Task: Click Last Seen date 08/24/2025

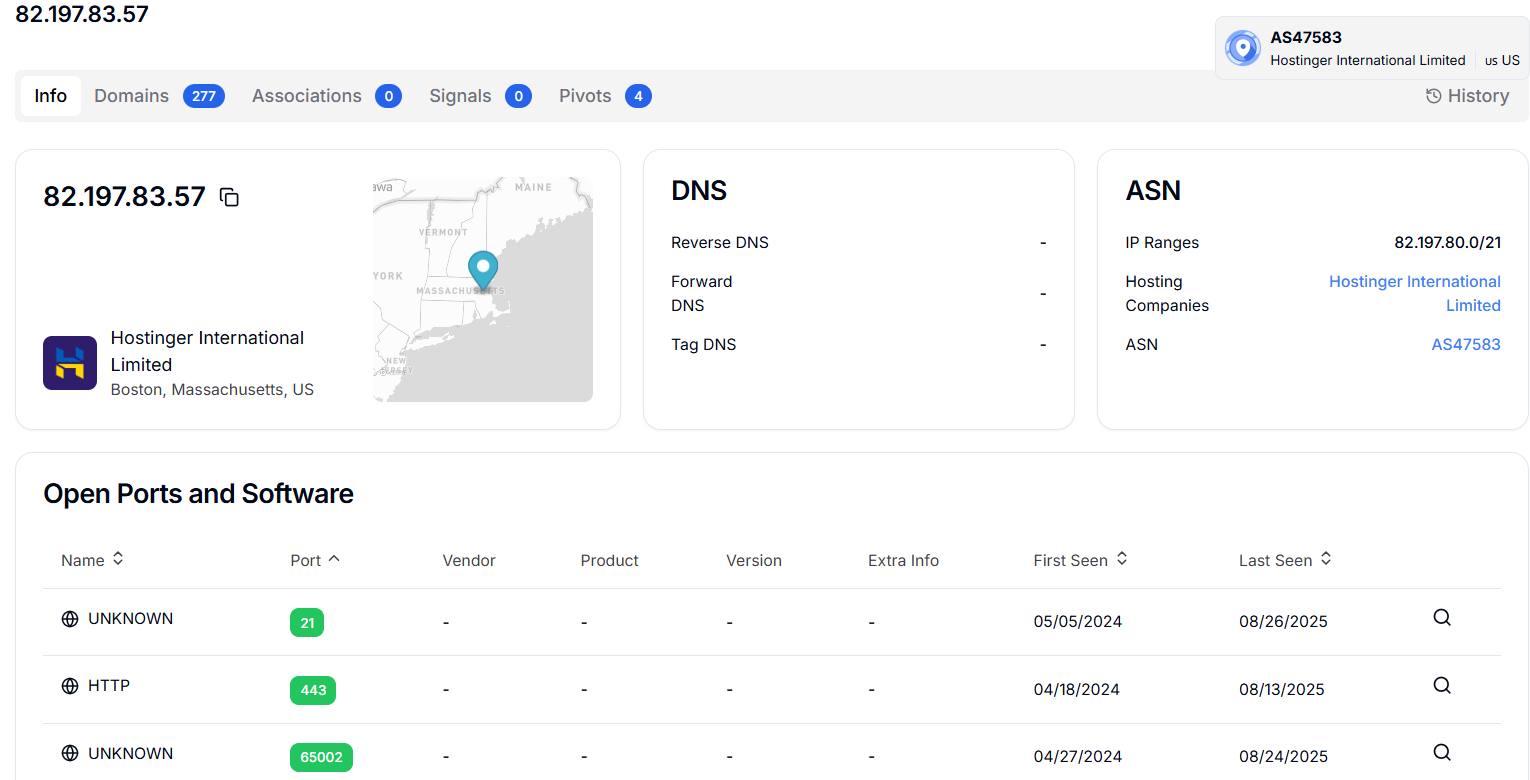Action: [1283, 757]
